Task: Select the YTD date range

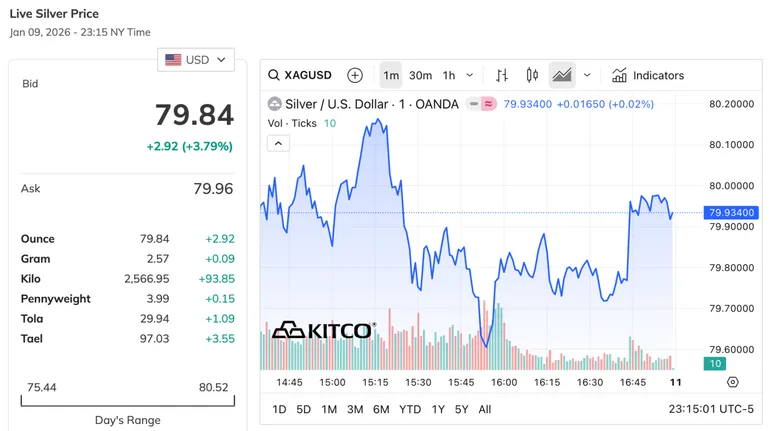Action: tap(410, 409)
